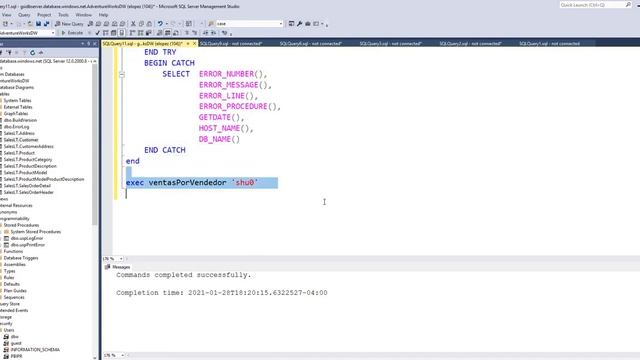Select the dbo.uspPrintError procedure
The image size is (640, 360).
pos(28,245)
